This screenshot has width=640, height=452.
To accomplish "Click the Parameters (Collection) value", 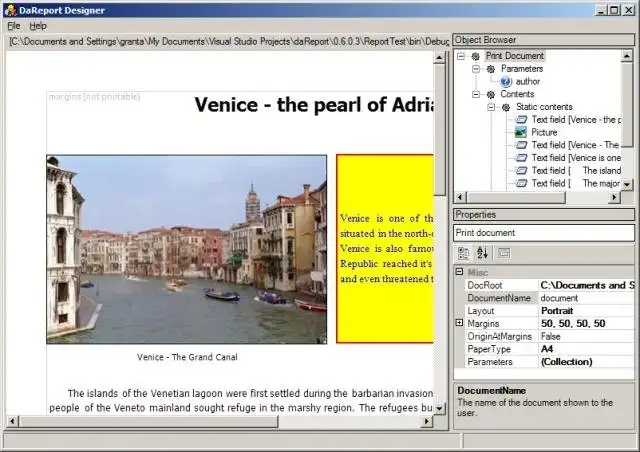I will pyautogui.click(x=587, y=362).
